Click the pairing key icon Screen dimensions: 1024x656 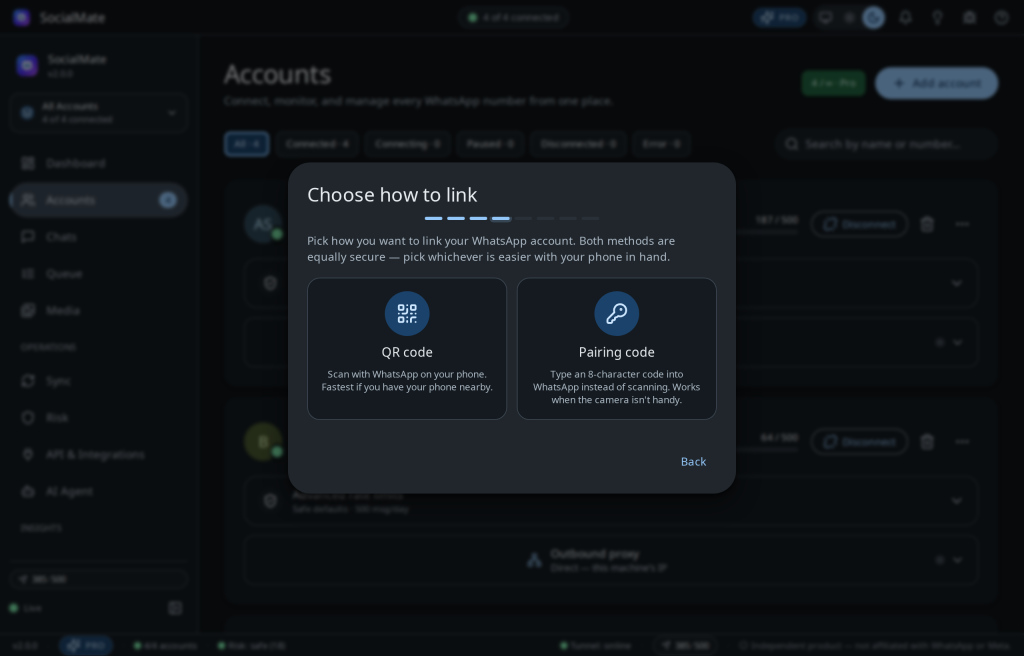[616, 314]
